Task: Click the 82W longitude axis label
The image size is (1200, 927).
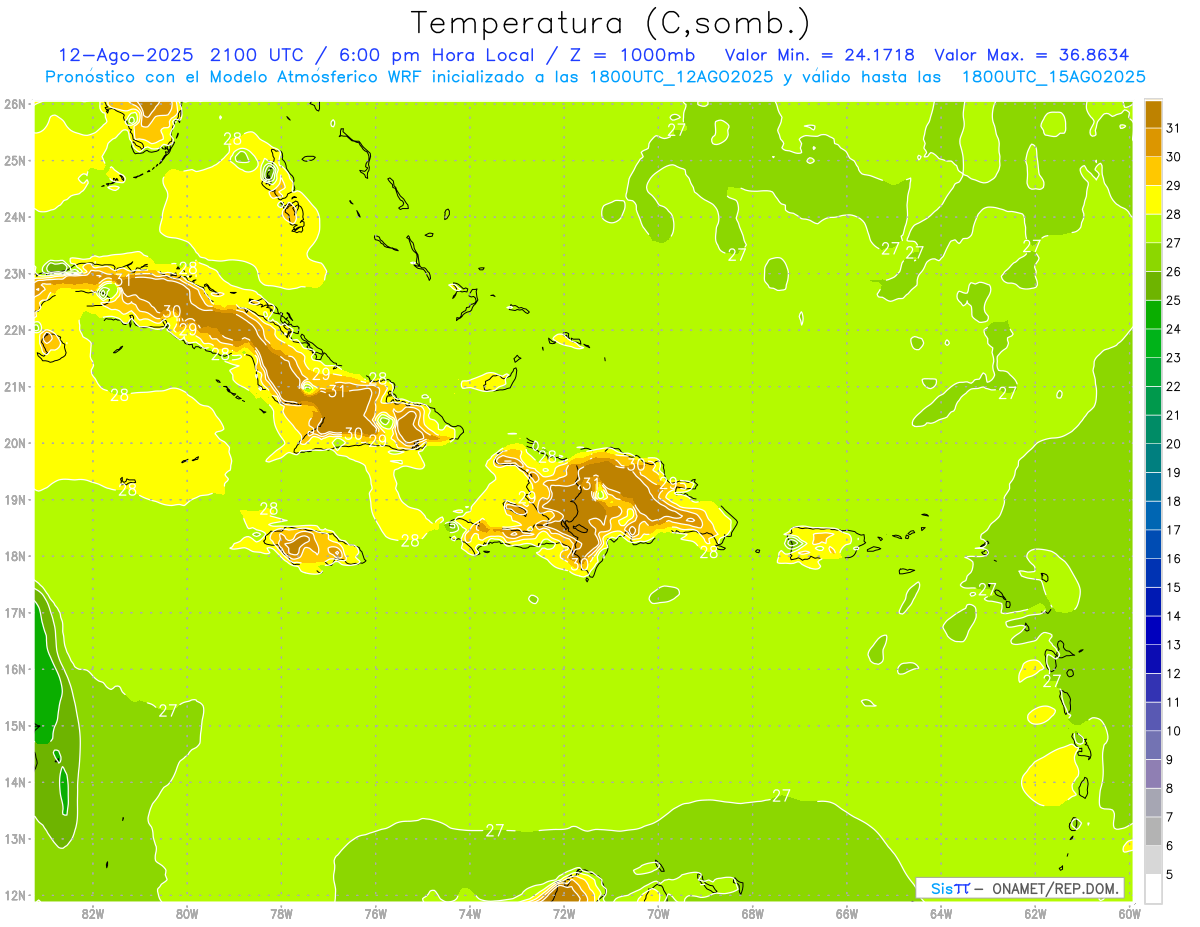Action: point(92,913)
